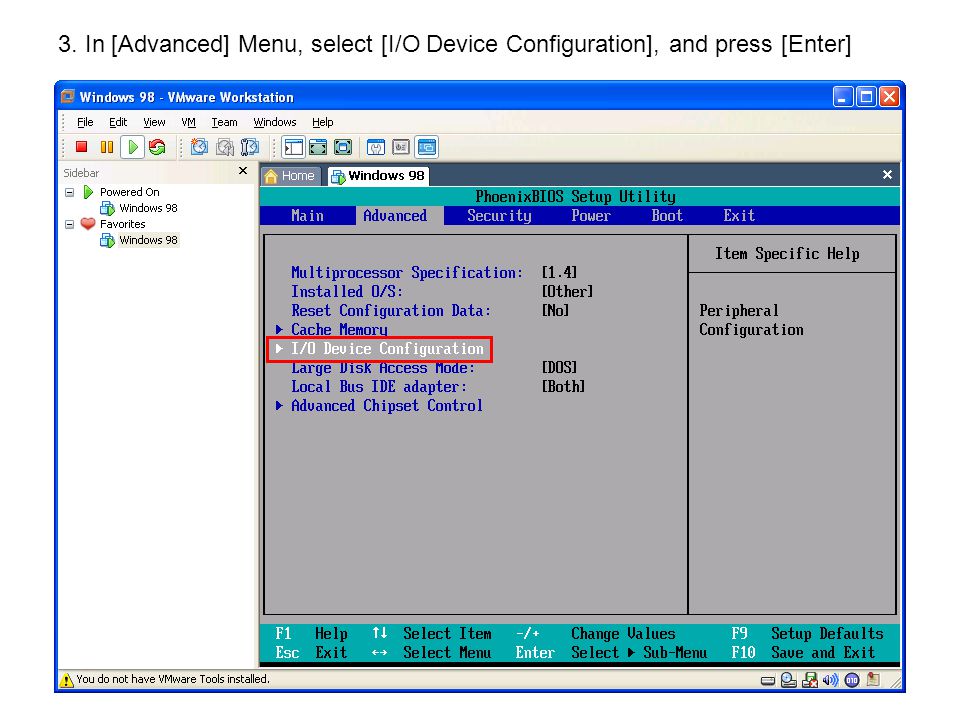
Task: Click the heart icon beside Favorites
Action: [88, 223]
